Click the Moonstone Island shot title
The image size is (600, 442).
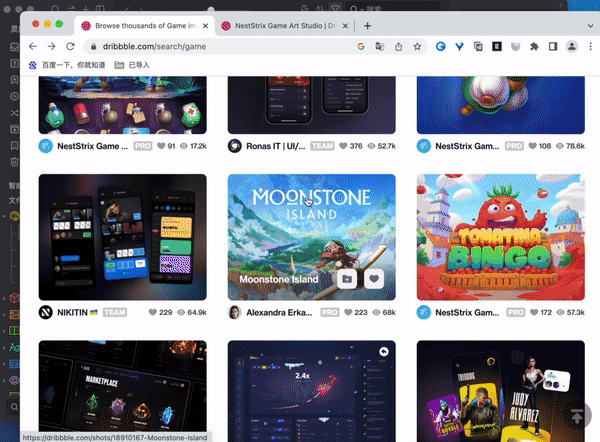pos(279,279)
